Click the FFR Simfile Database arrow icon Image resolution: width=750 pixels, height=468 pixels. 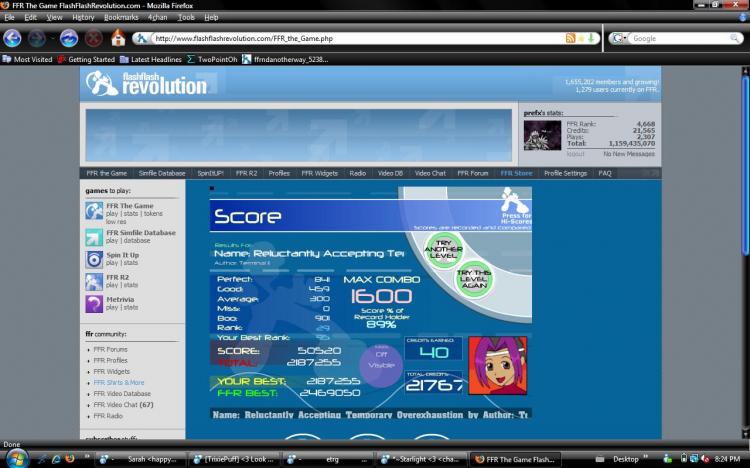(x=94, y=237)
